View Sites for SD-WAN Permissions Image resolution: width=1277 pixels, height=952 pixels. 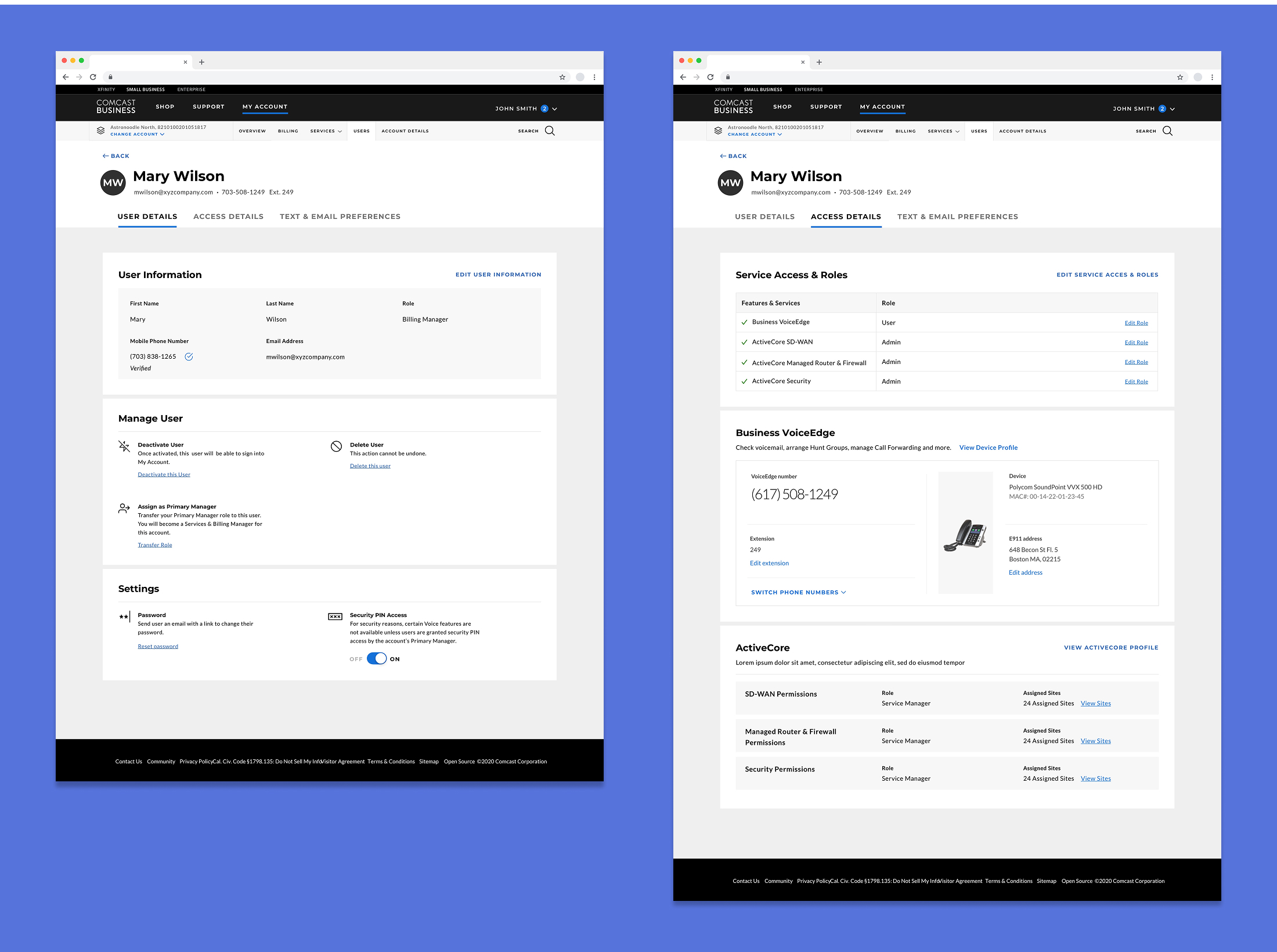1095,703
